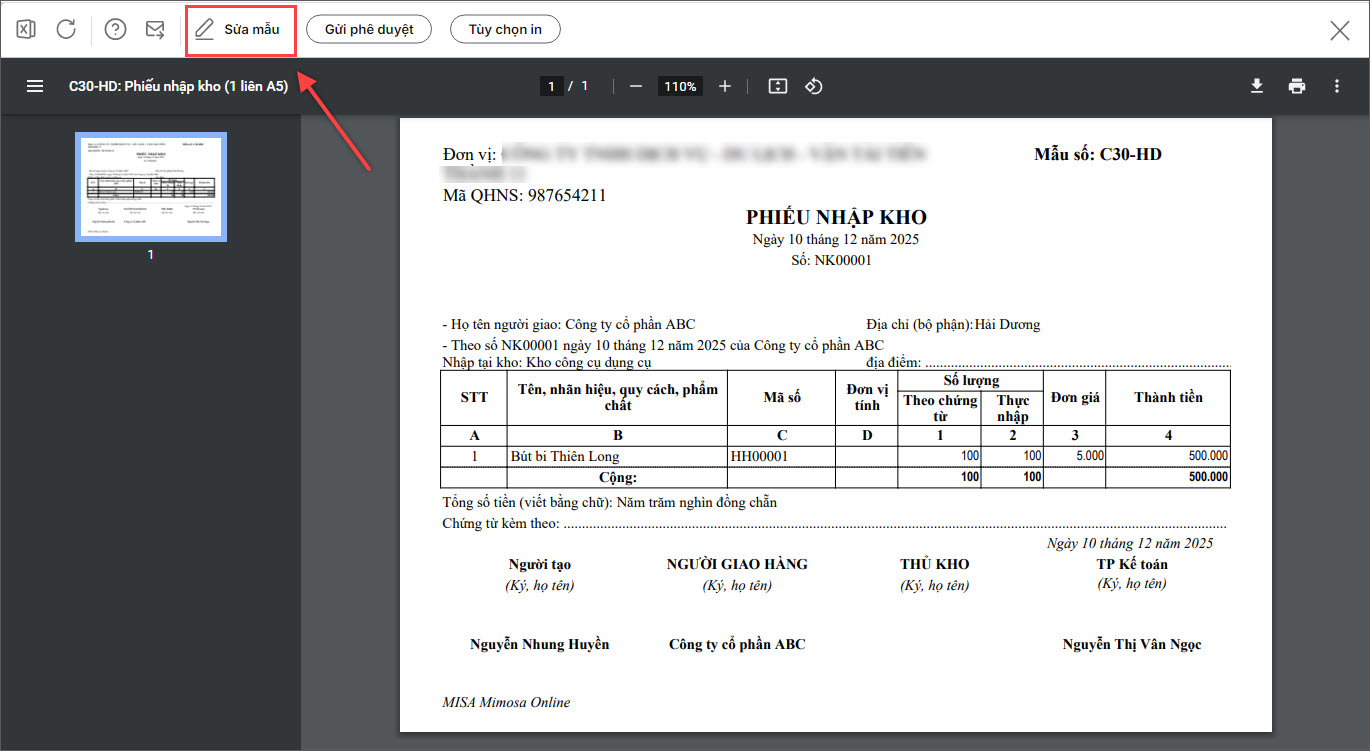The image size is (1370, 751).
Task: Send the report by email icon
Action: click(x=155, y=29)
